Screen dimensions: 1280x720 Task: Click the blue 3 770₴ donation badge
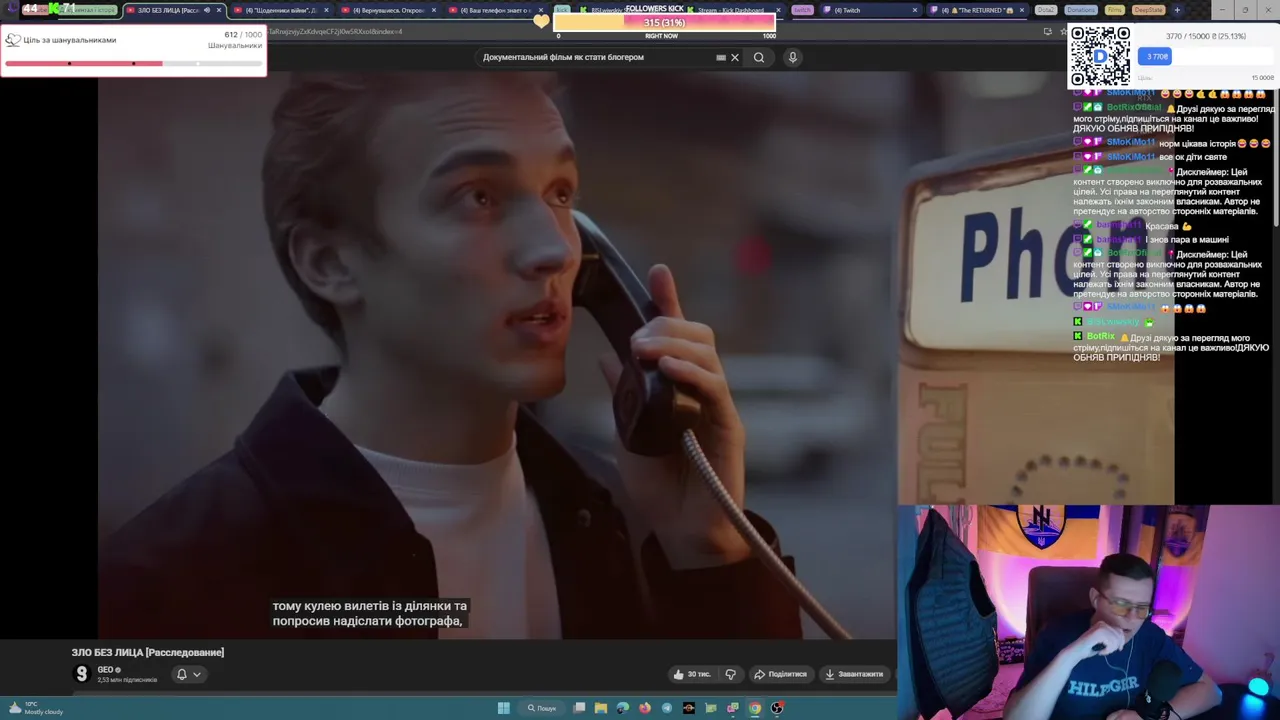[x=1156, y=56]
